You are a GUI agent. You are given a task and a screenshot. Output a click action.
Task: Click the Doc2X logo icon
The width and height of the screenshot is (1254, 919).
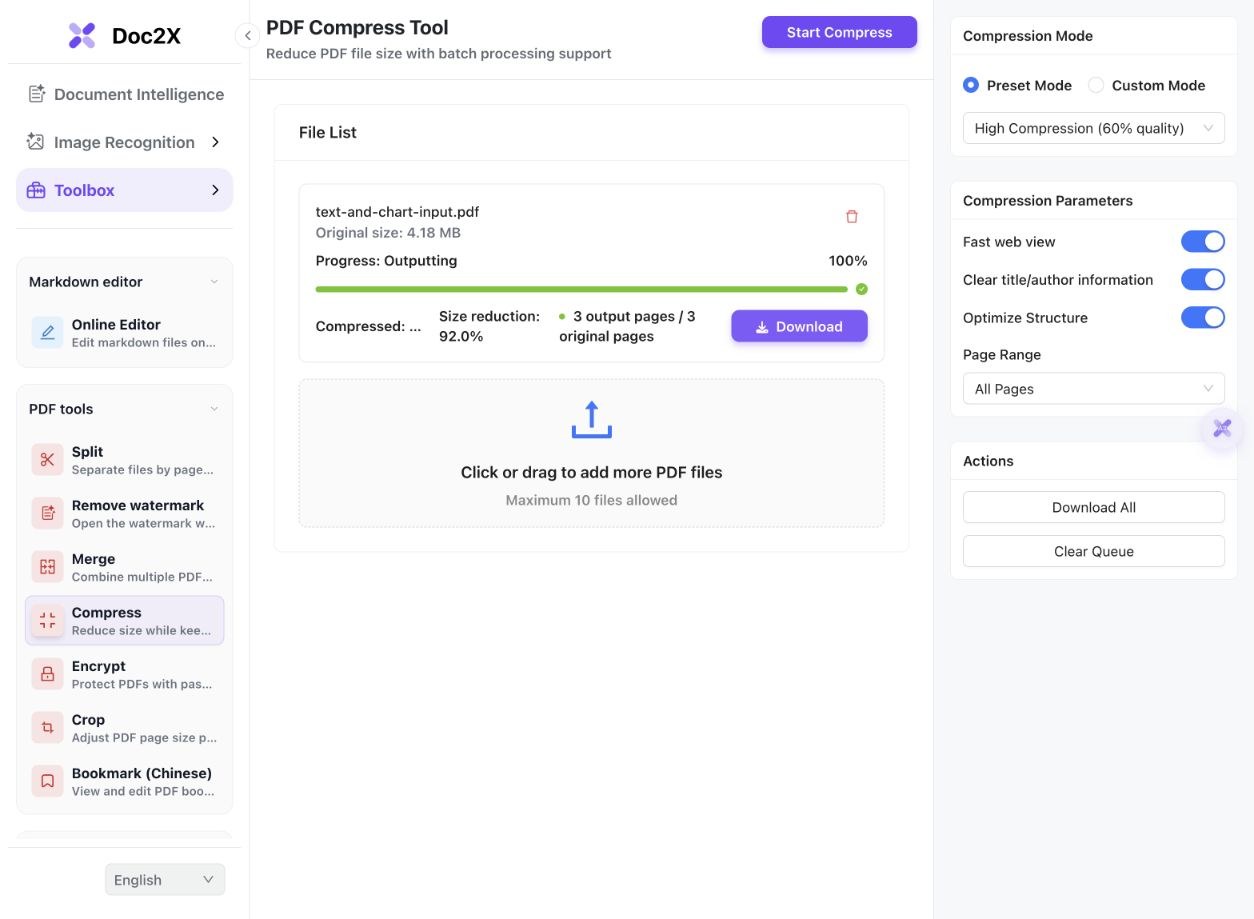[x=82, y=36]
